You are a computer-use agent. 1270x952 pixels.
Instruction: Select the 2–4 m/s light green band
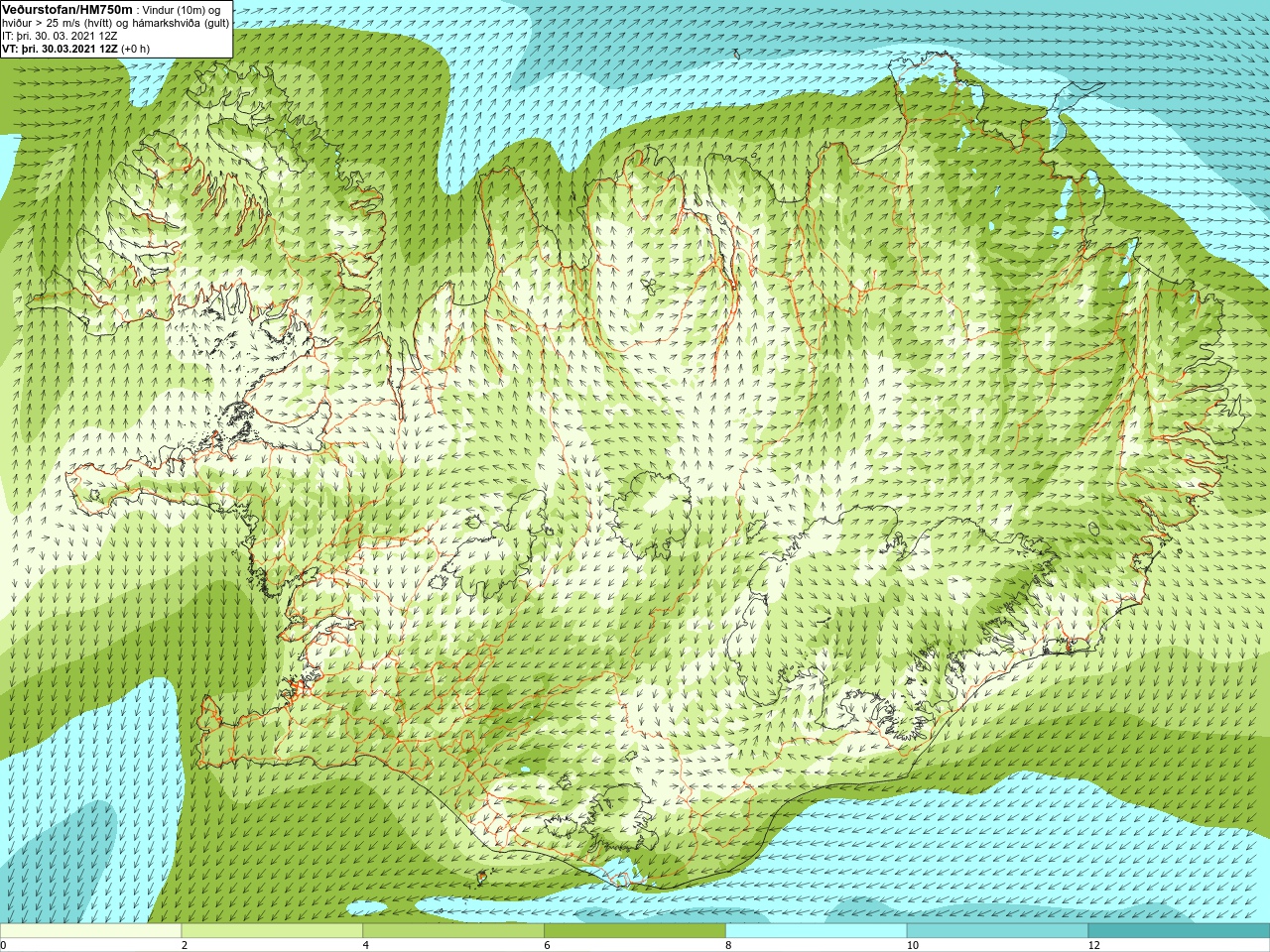(272, 931)
